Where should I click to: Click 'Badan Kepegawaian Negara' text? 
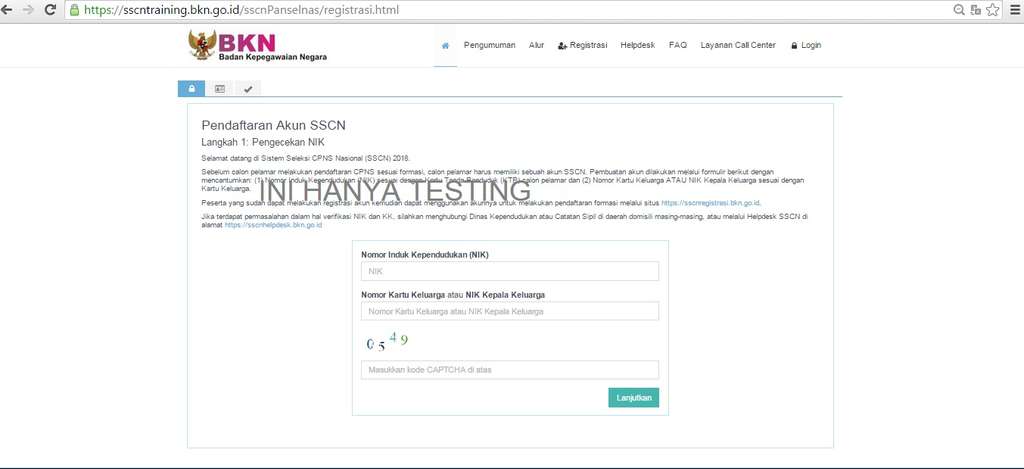273,57
